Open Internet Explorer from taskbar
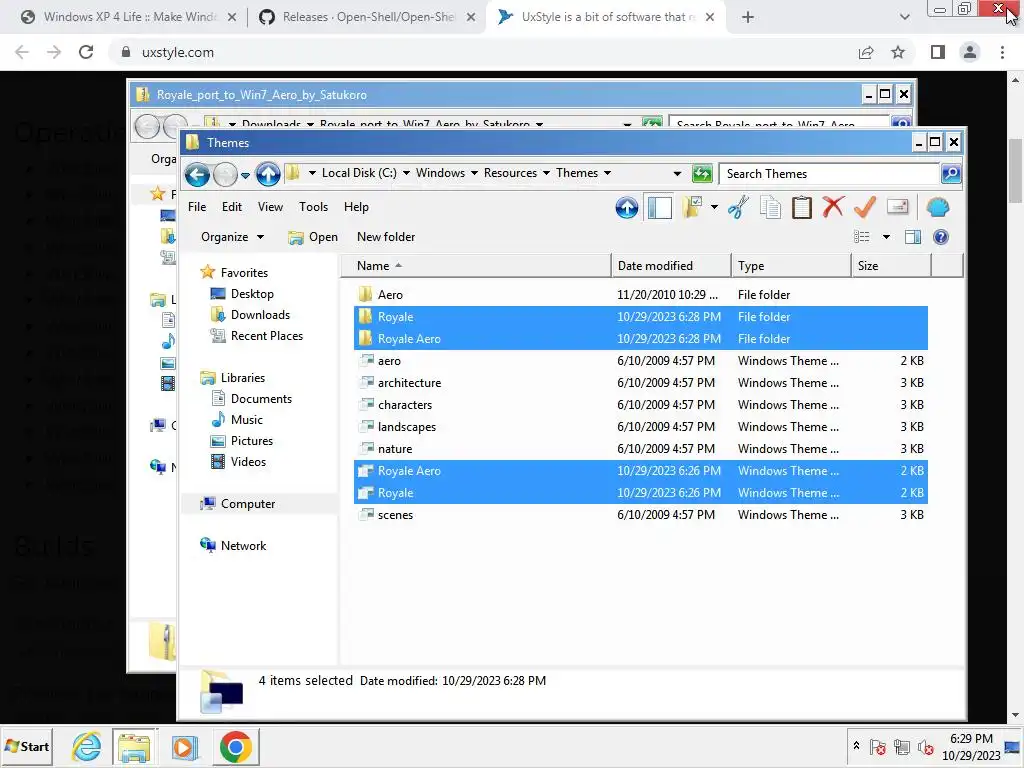Image resolution: width=1024 pixels, height=768 pixels. pyautogui.click(x=87, y=746)
